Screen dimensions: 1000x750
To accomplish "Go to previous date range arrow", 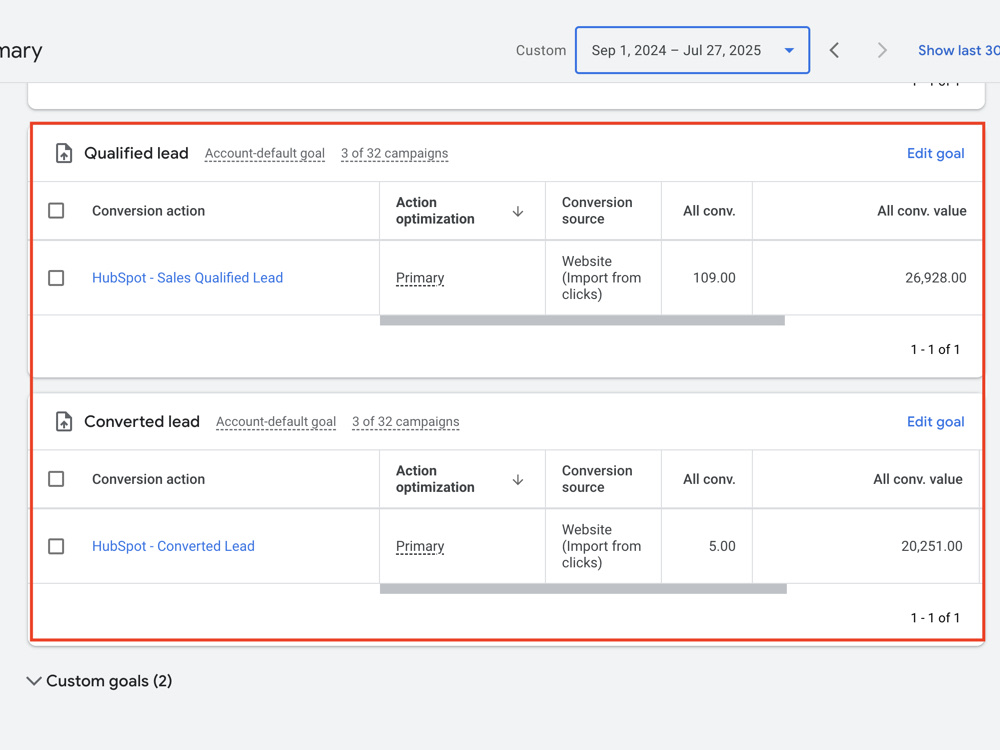I will point(834,50).
